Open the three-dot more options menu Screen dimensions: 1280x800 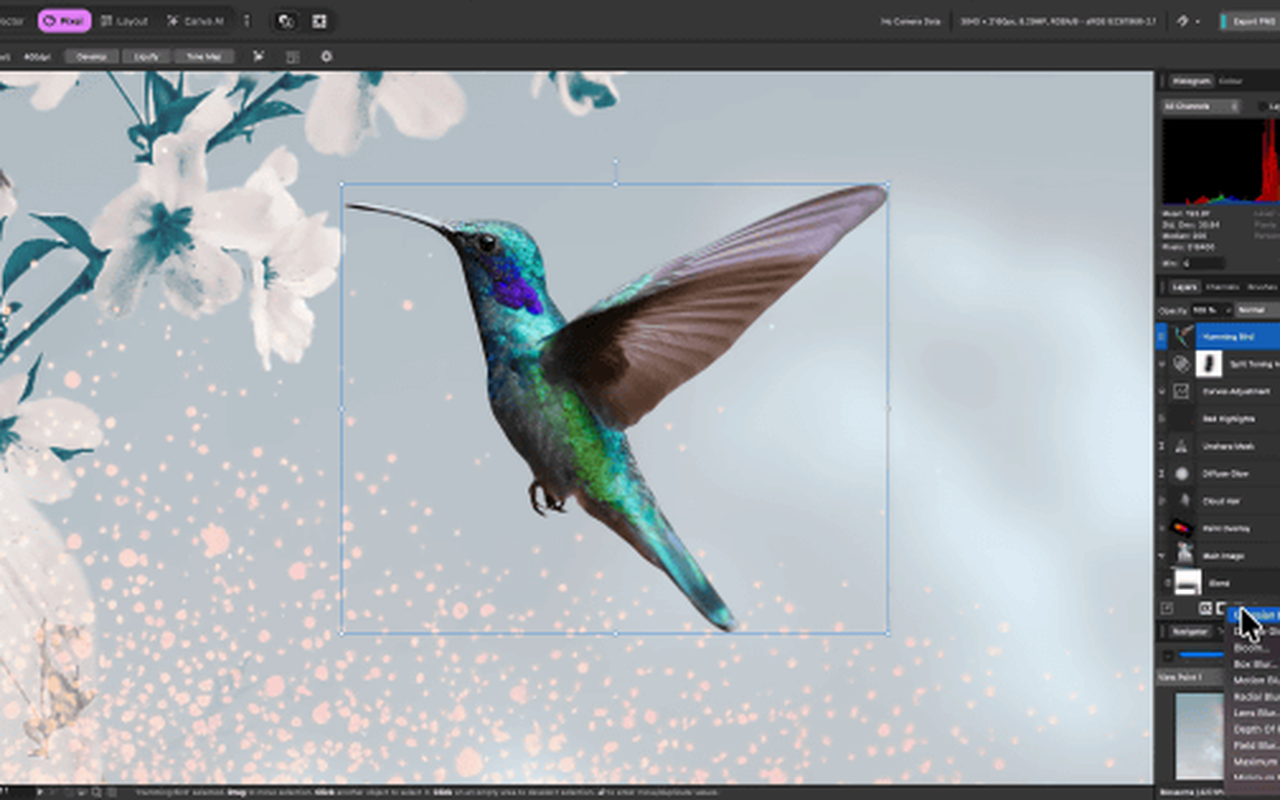pos(247,20)
